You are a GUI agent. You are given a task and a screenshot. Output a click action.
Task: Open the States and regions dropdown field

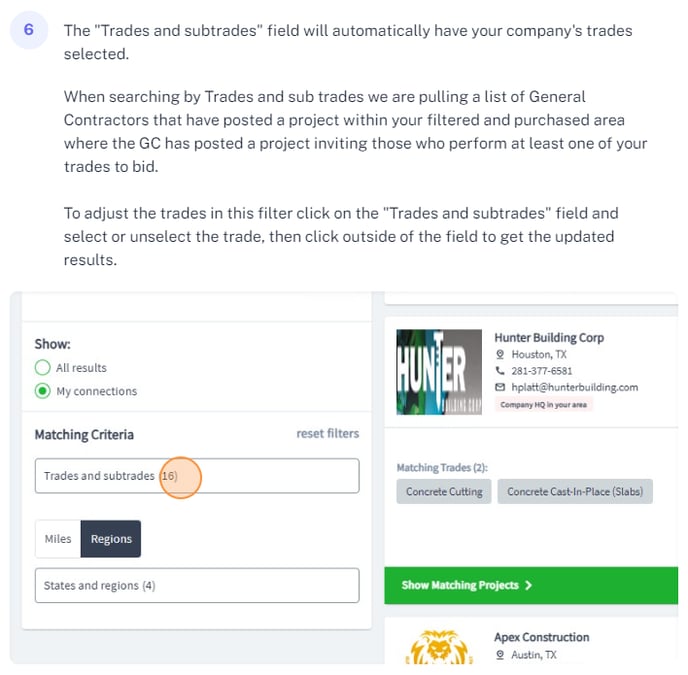[x=197, y=585]
